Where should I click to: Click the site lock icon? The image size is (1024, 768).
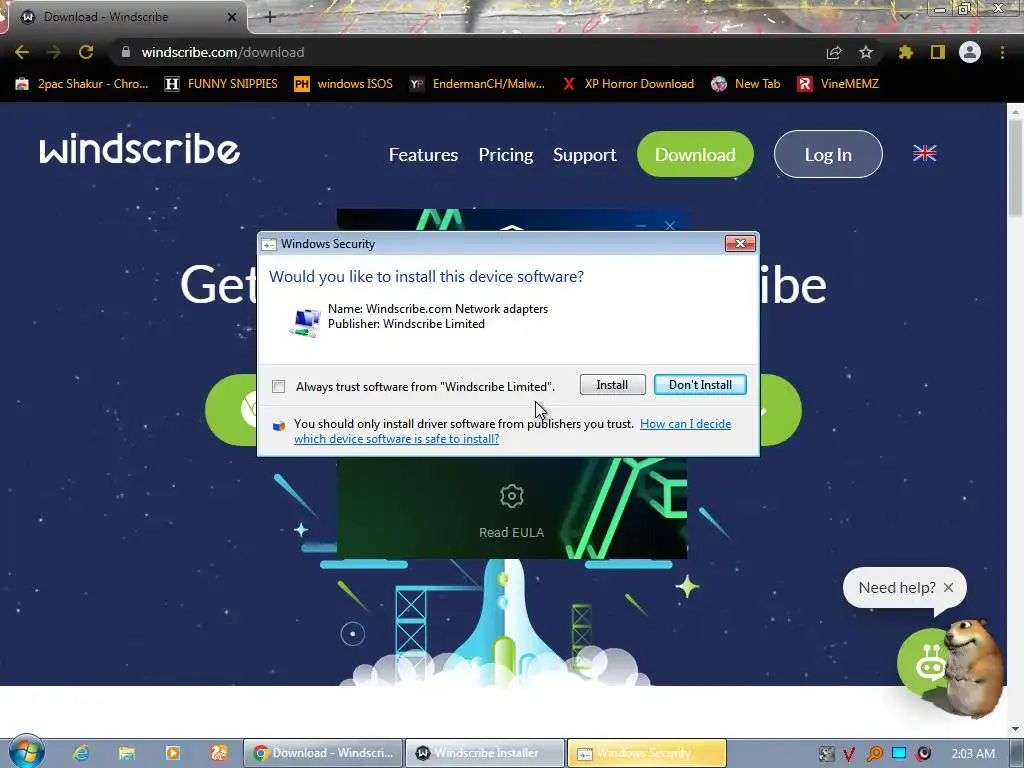[x=126, y=52]
